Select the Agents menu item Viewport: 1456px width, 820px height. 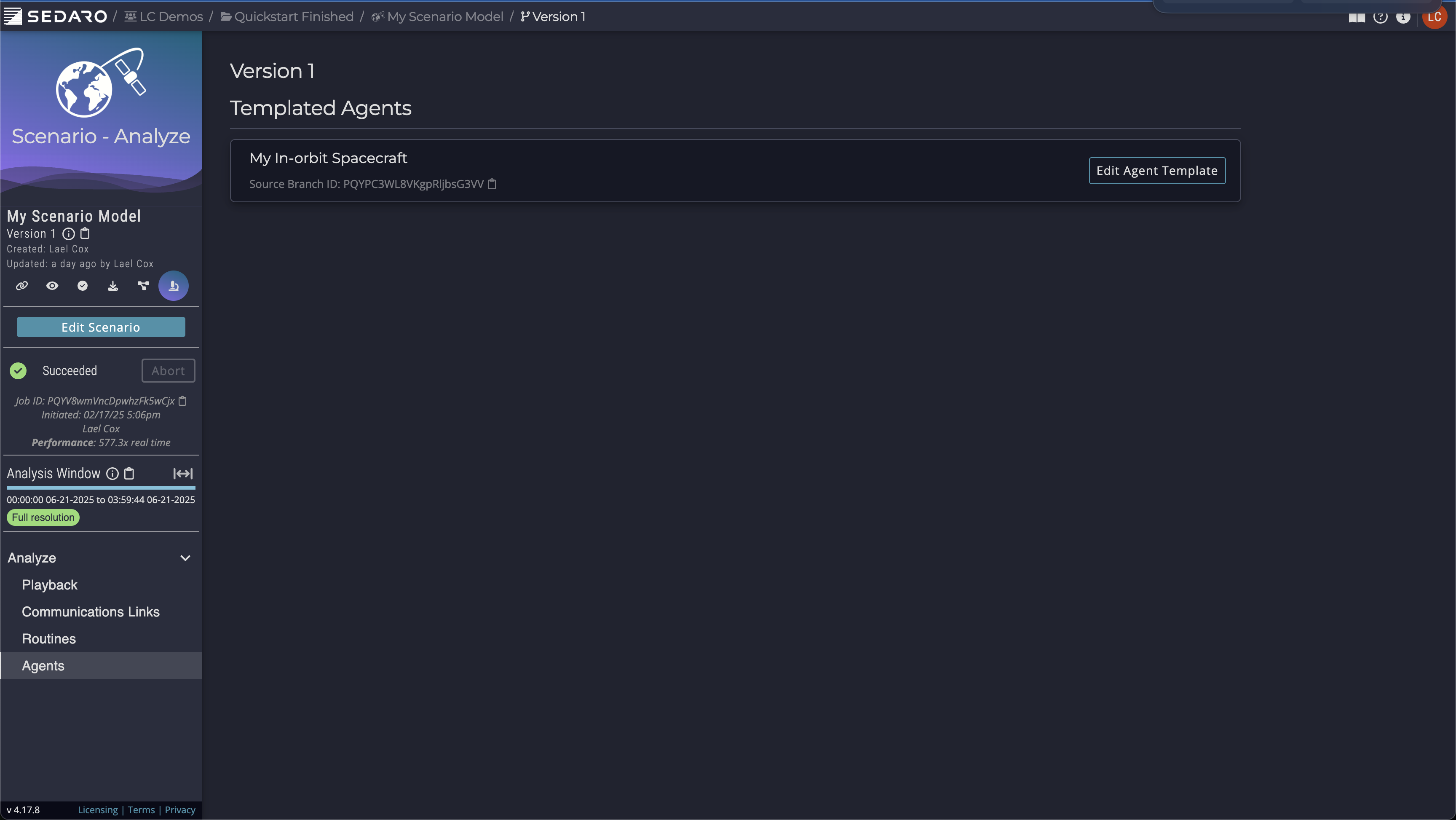[x=43, y=665]
